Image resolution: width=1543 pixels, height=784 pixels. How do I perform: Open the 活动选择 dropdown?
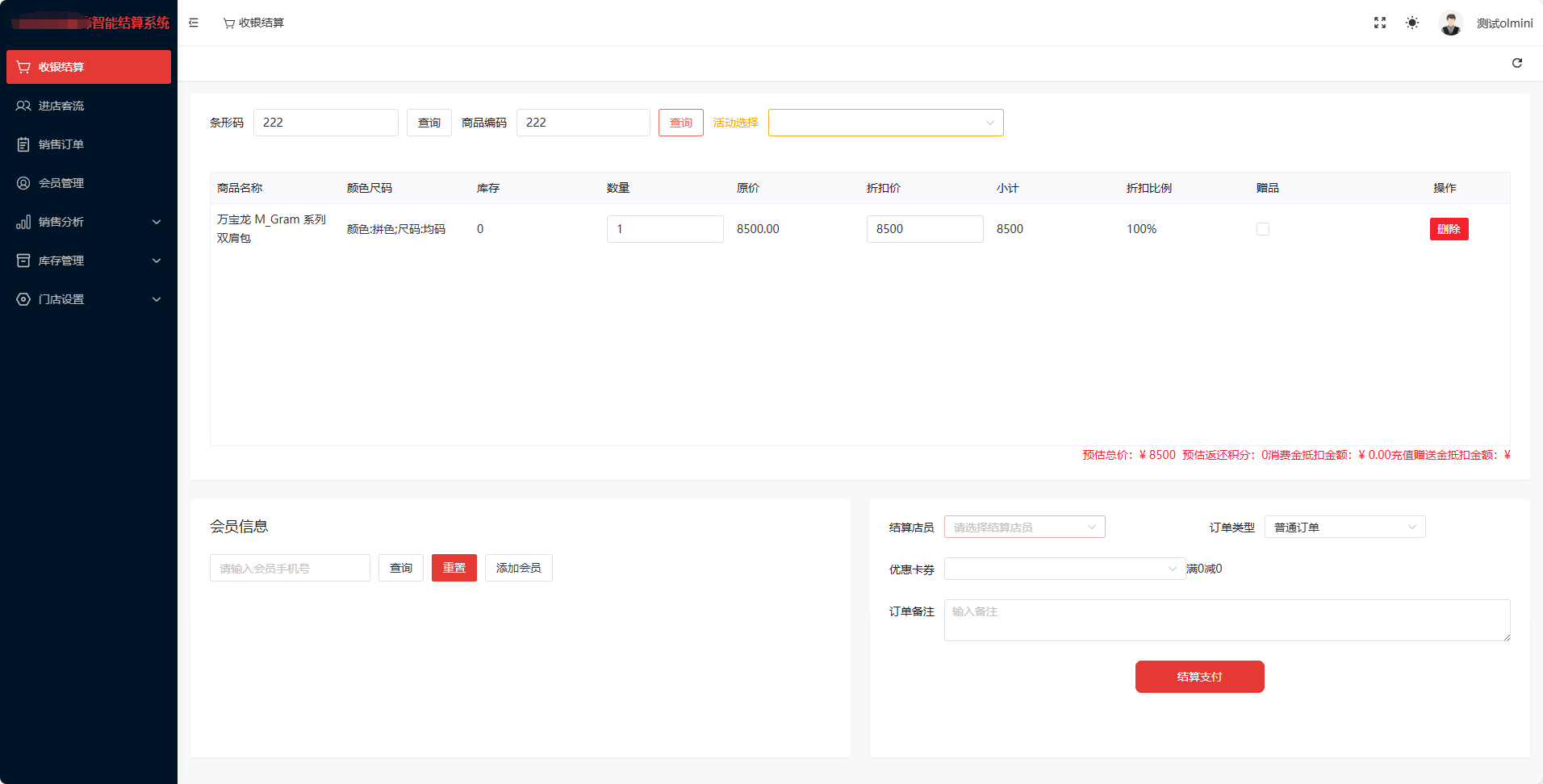885,123
